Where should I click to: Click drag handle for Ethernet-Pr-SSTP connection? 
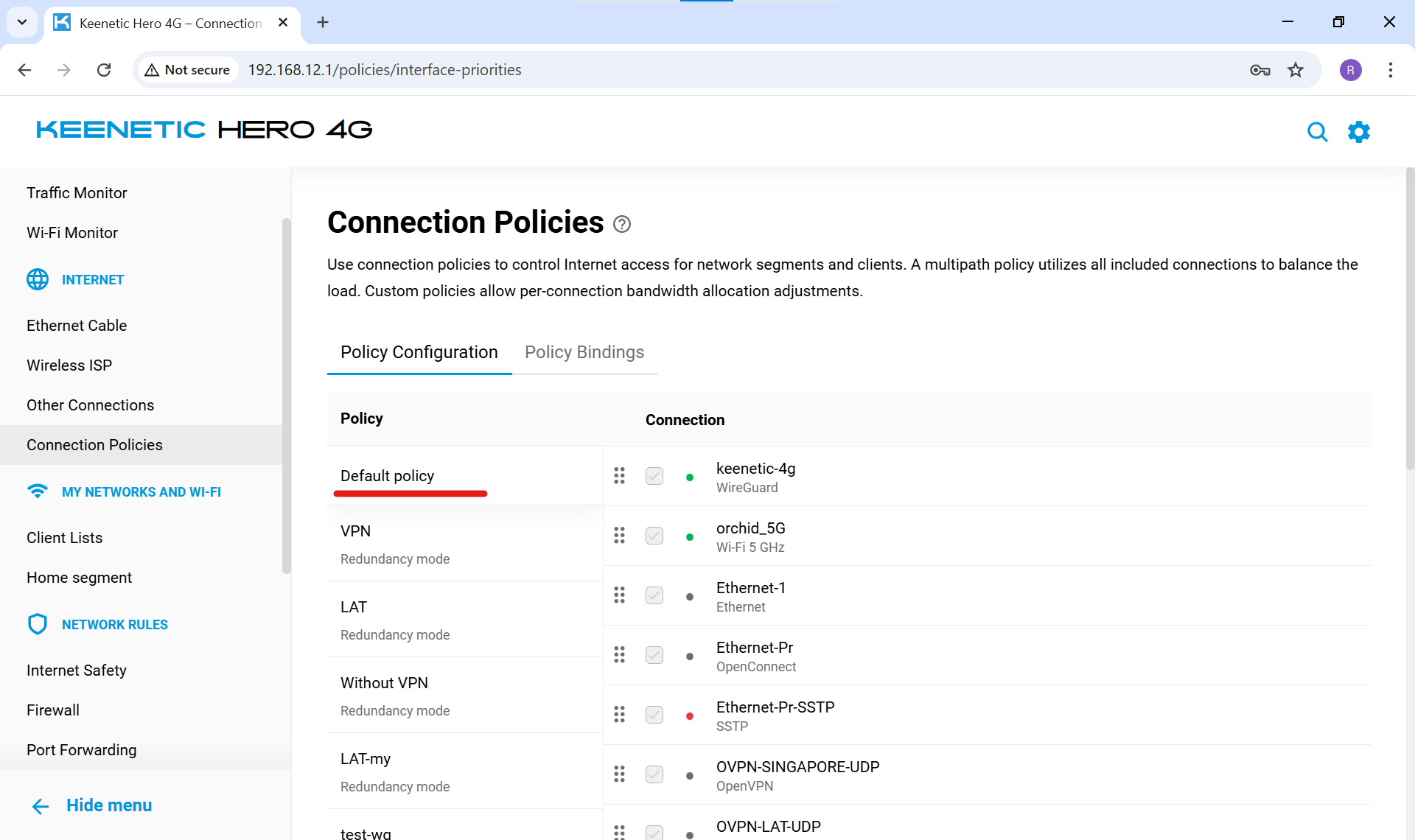(x=619, y=715)
